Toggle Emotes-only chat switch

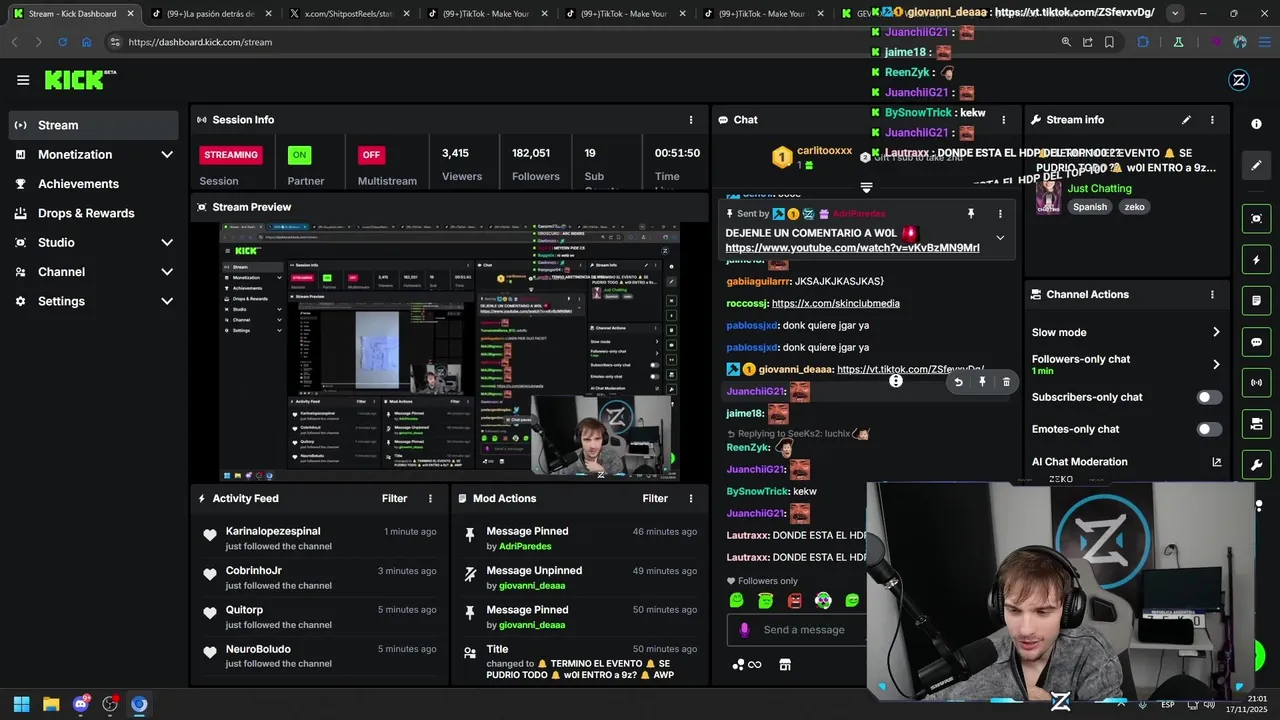1209,429
